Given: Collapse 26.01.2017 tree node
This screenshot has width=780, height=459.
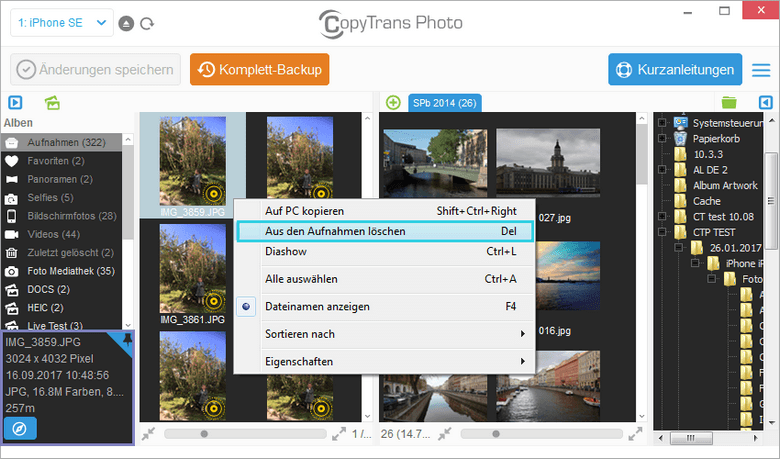Looking at the screenshot, I should pyautogui.click(x=679, y=247).
